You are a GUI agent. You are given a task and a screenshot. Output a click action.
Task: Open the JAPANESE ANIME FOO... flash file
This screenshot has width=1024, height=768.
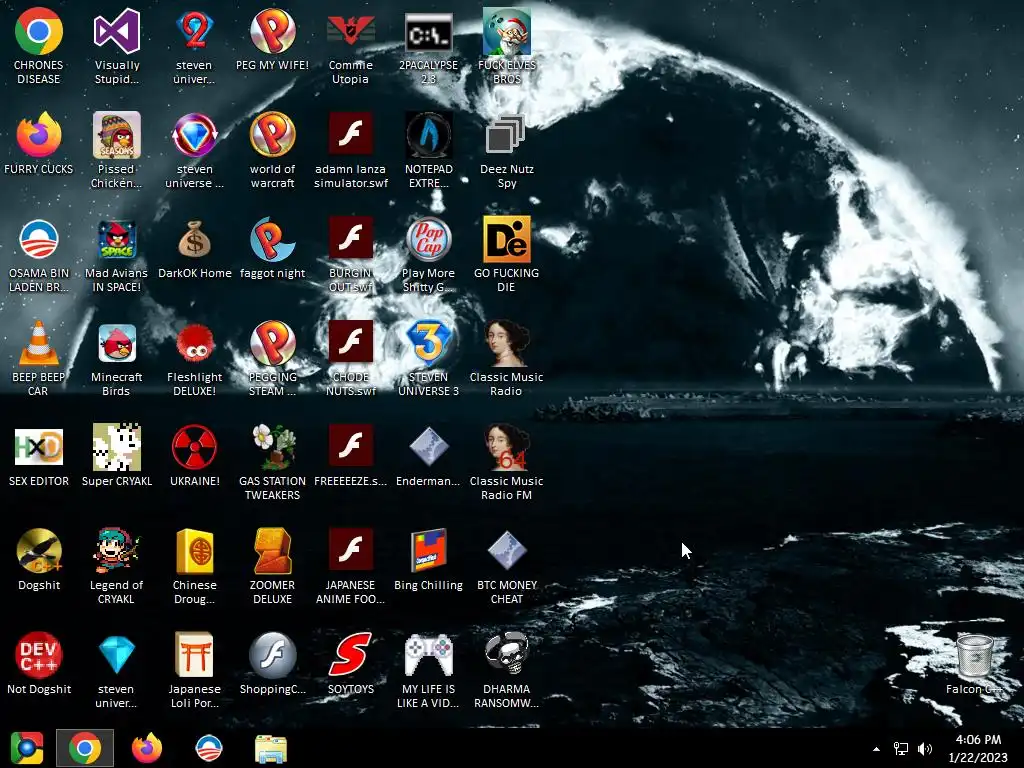click(351, 549)
